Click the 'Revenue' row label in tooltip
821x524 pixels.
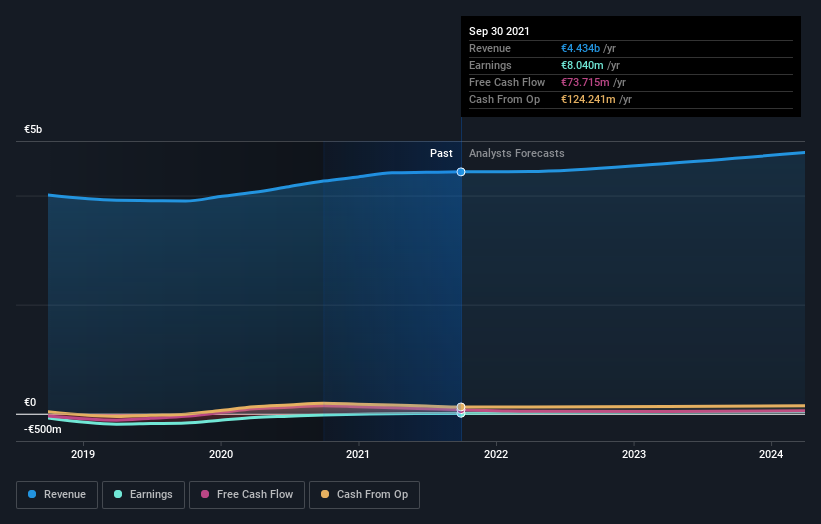click(x=490, y=48)
